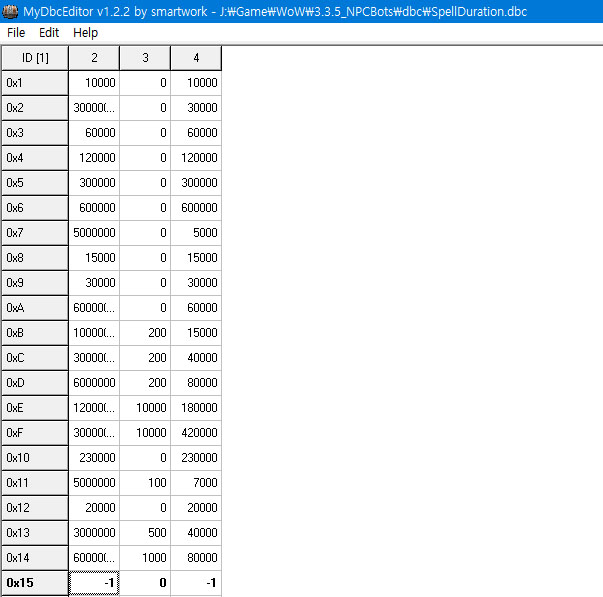This screenshot has height=597, width=603.
Task: Click the ID [1] column header
Action: pos(35,58)
